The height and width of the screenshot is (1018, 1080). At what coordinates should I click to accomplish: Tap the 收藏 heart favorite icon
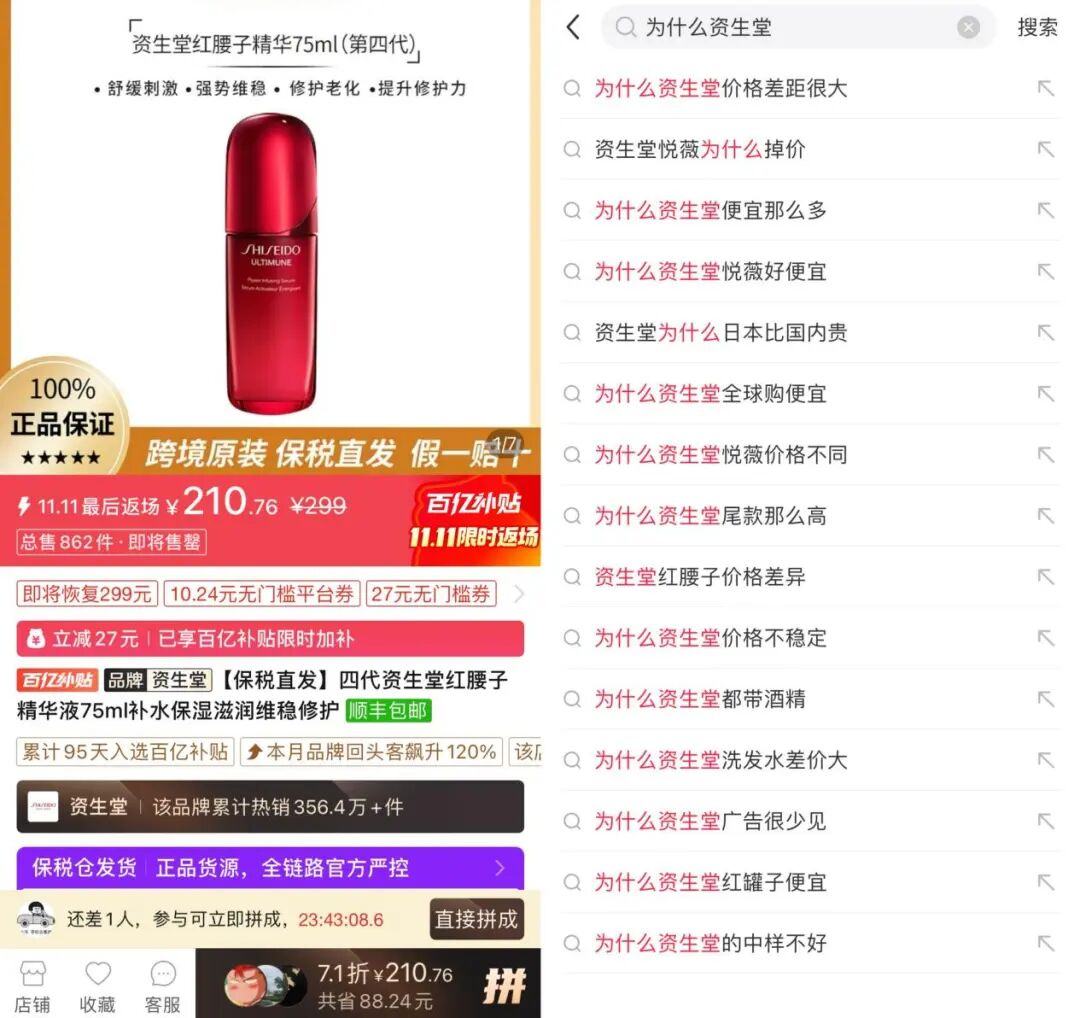(x=97, y=986)
